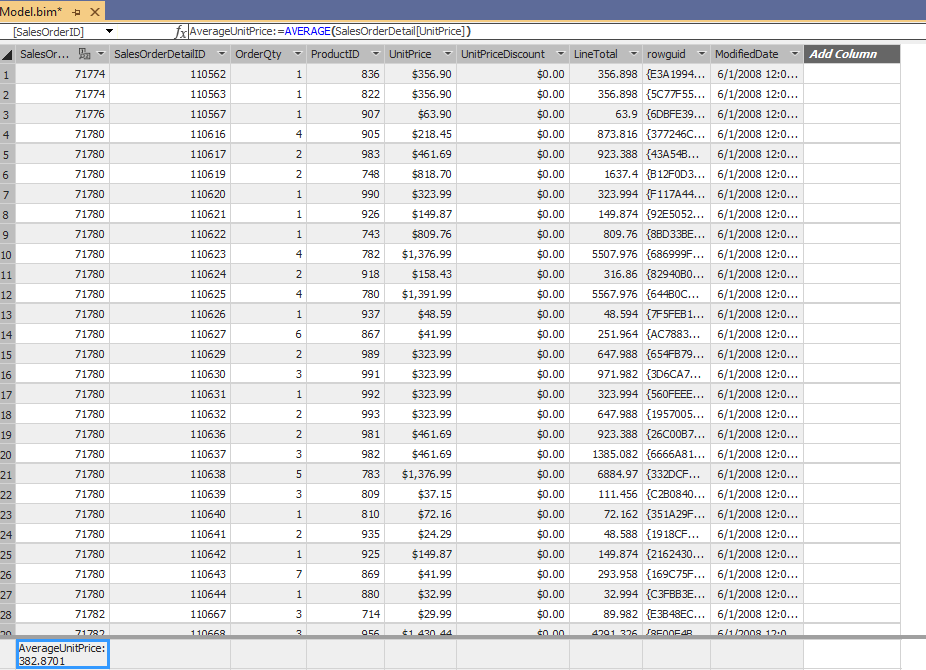Click LineTotal cell 1385.082
This screenshot has width=926, height=670.
[606, 454]
